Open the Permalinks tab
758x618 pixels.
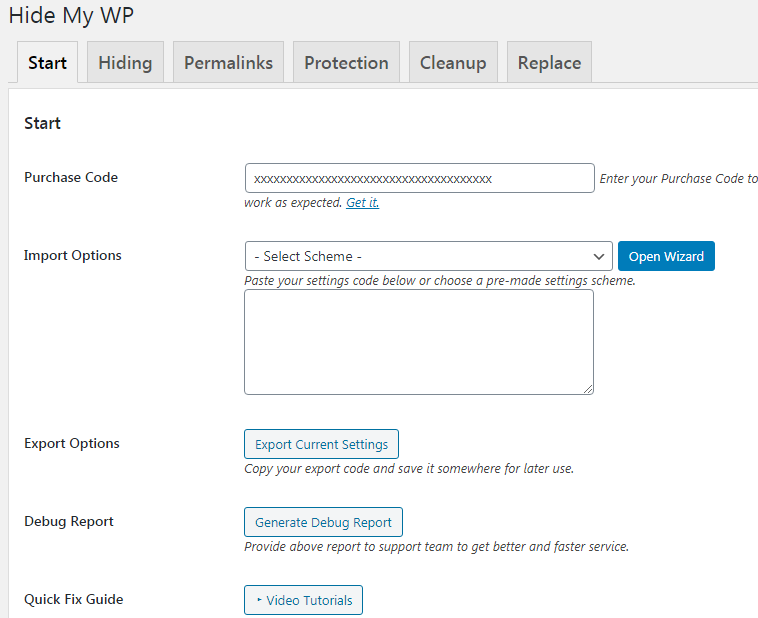228,62
